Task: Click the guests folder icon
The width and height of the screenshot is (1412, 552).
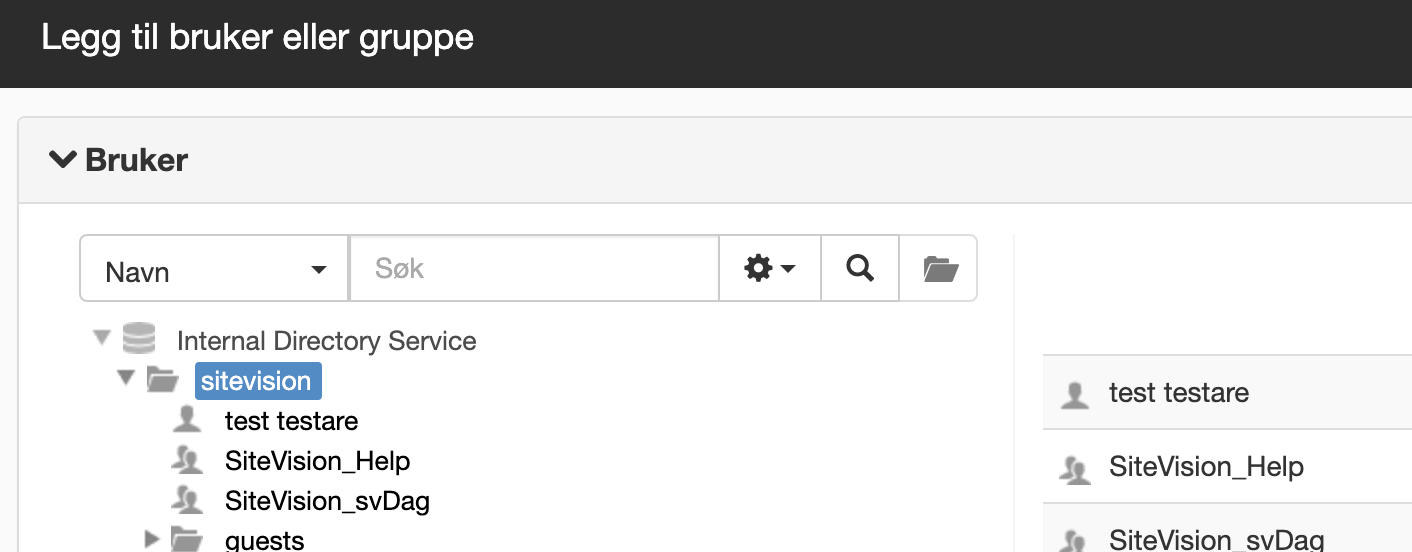Action: [186, 539]
